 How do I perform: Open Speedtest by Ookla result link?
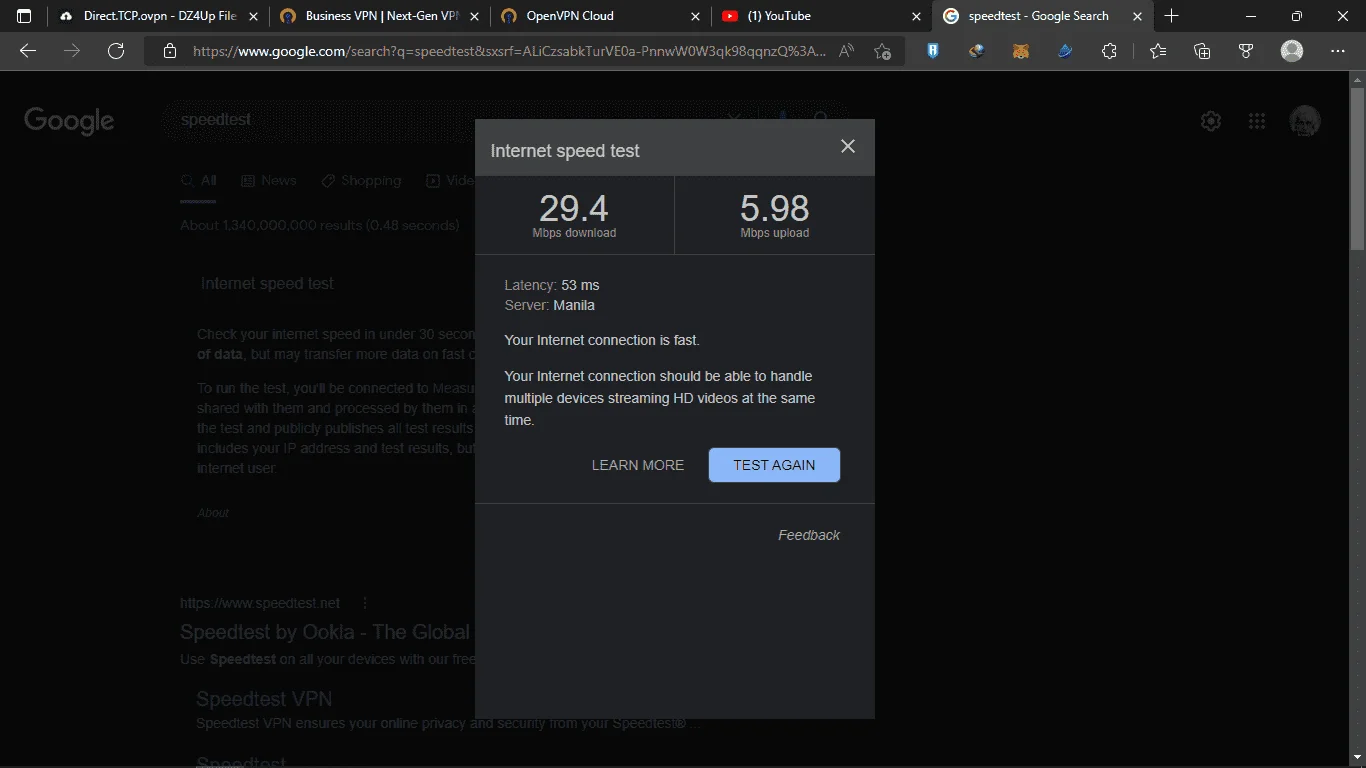[x=325, y=632]
